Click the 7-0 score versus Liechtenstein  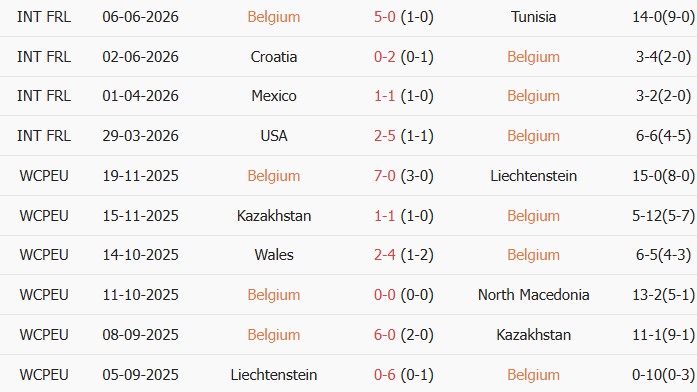pos(385,176)
